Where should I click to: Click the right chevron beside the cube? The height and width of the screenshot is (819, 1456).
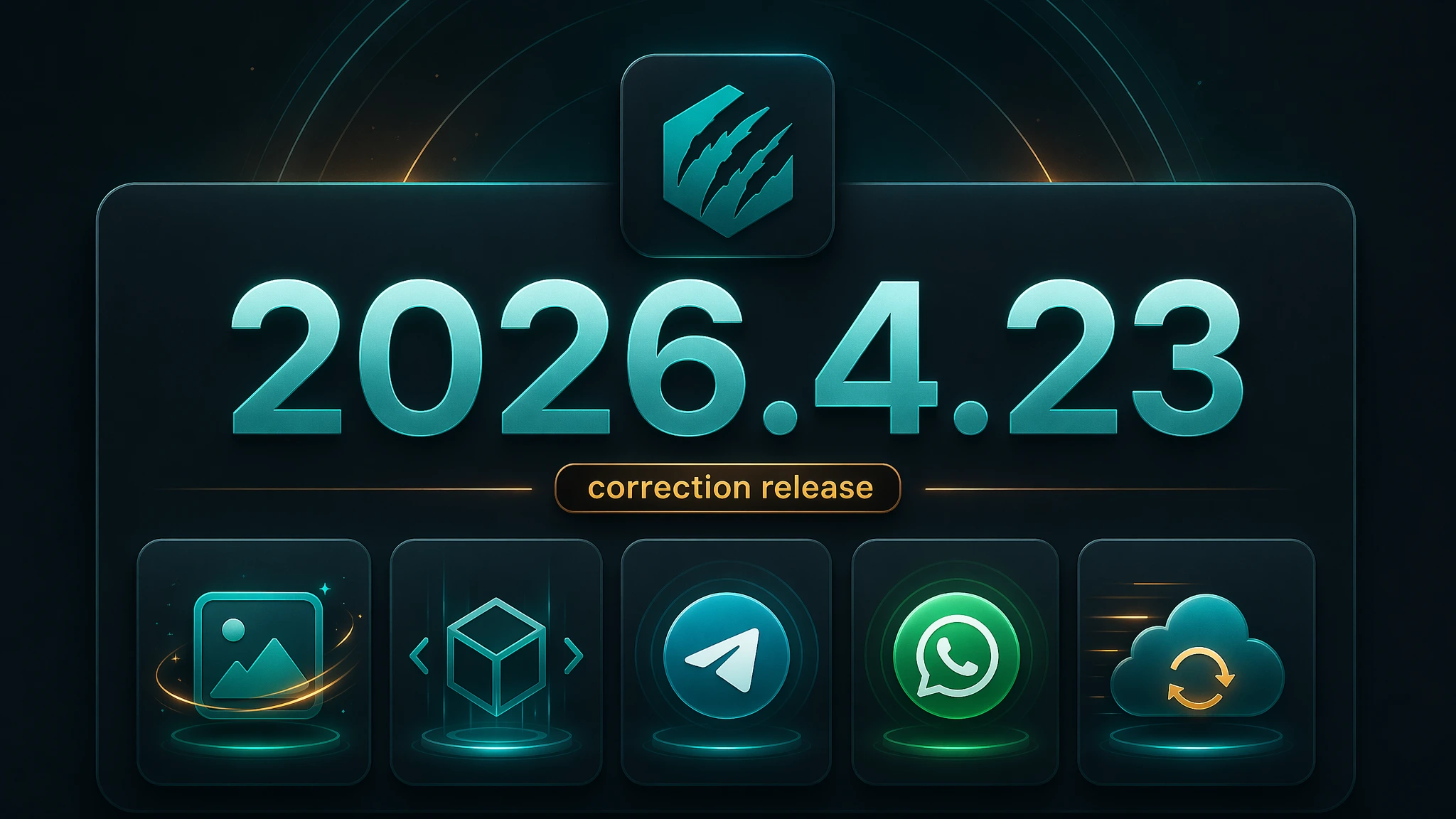pyautogui.click(x=573, y=655)
